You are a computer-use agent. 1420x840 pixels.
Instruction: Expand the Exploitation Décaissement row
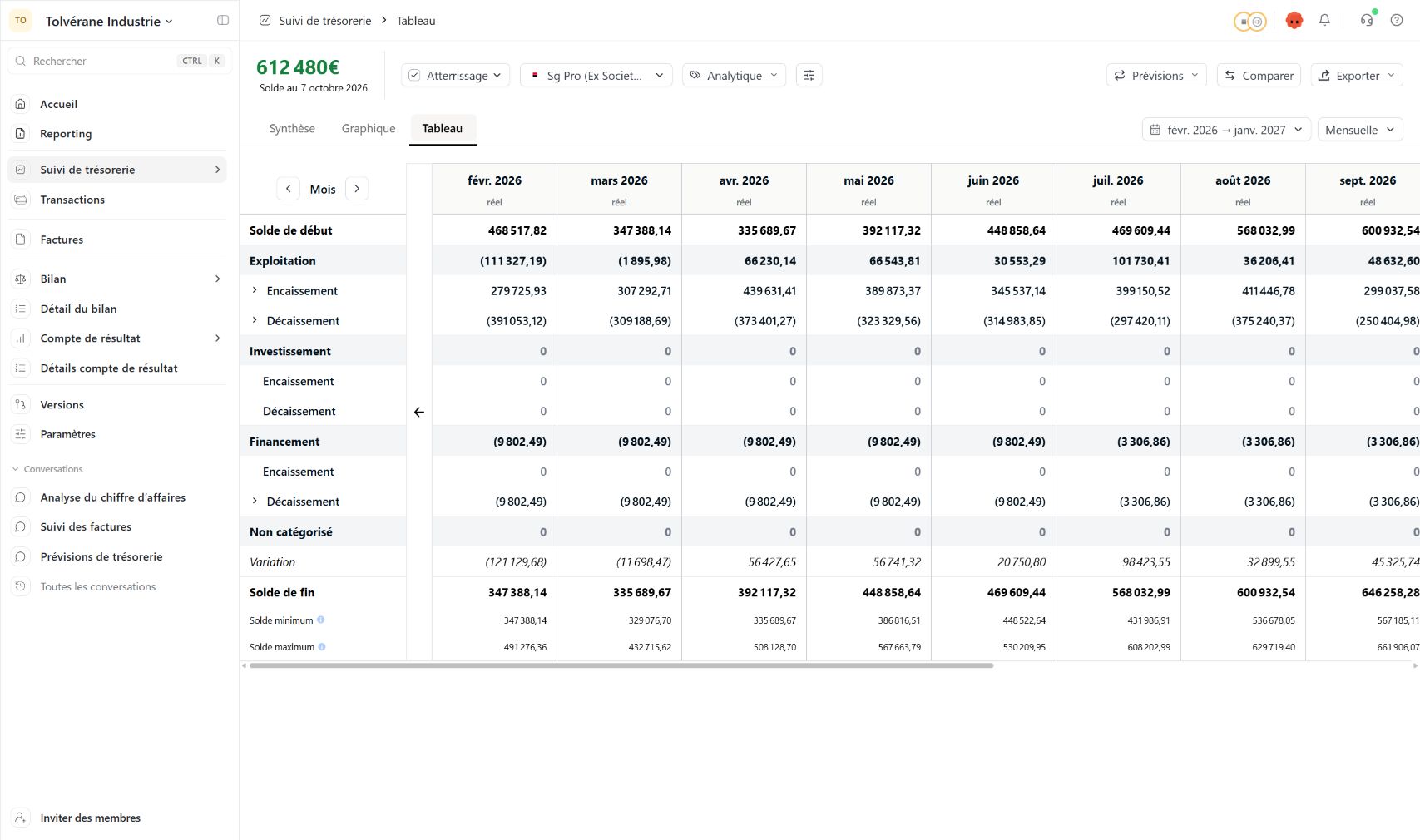coord(255,320)
